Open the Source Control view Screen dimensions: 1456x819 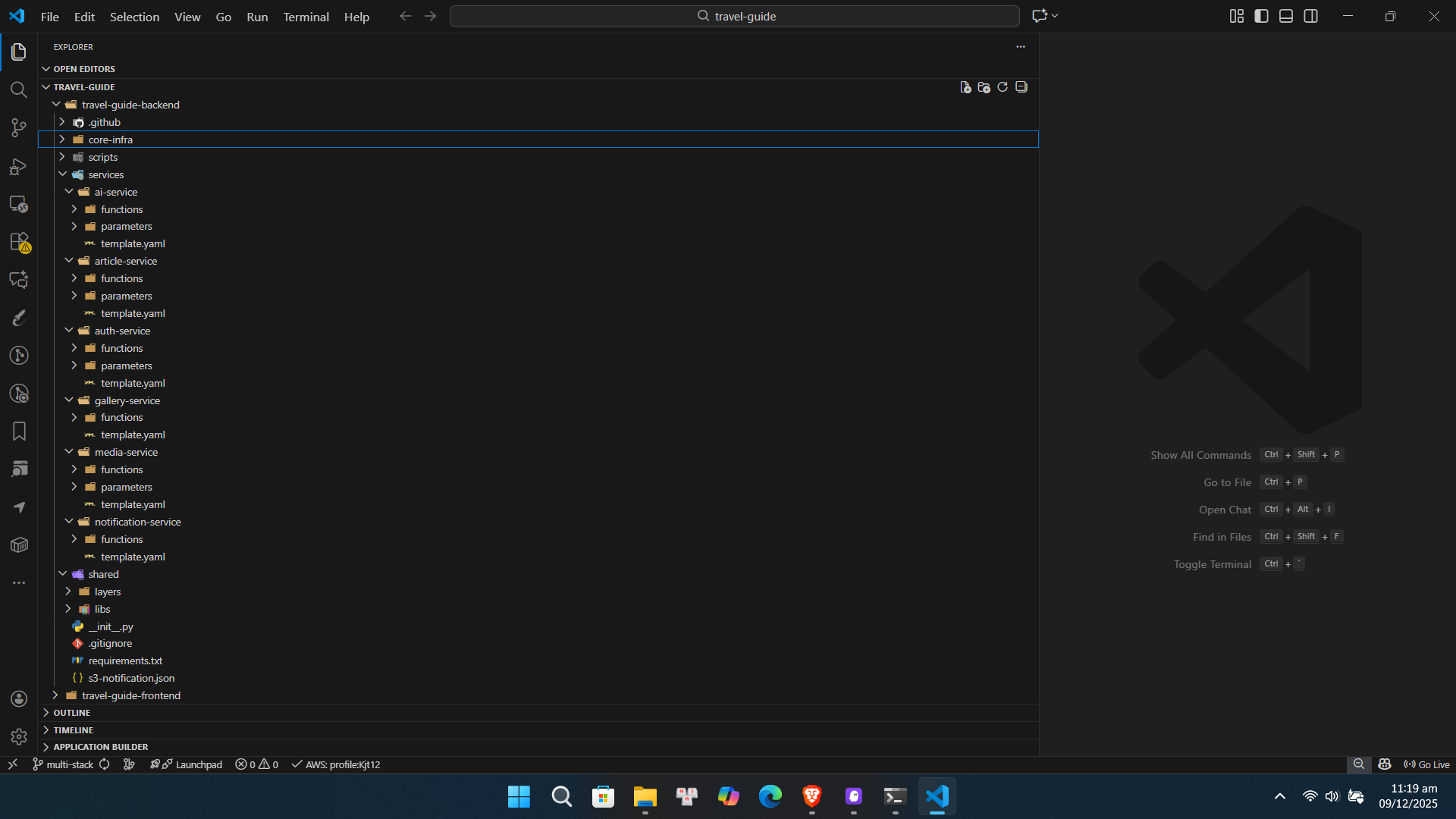[x=18, y=127]
